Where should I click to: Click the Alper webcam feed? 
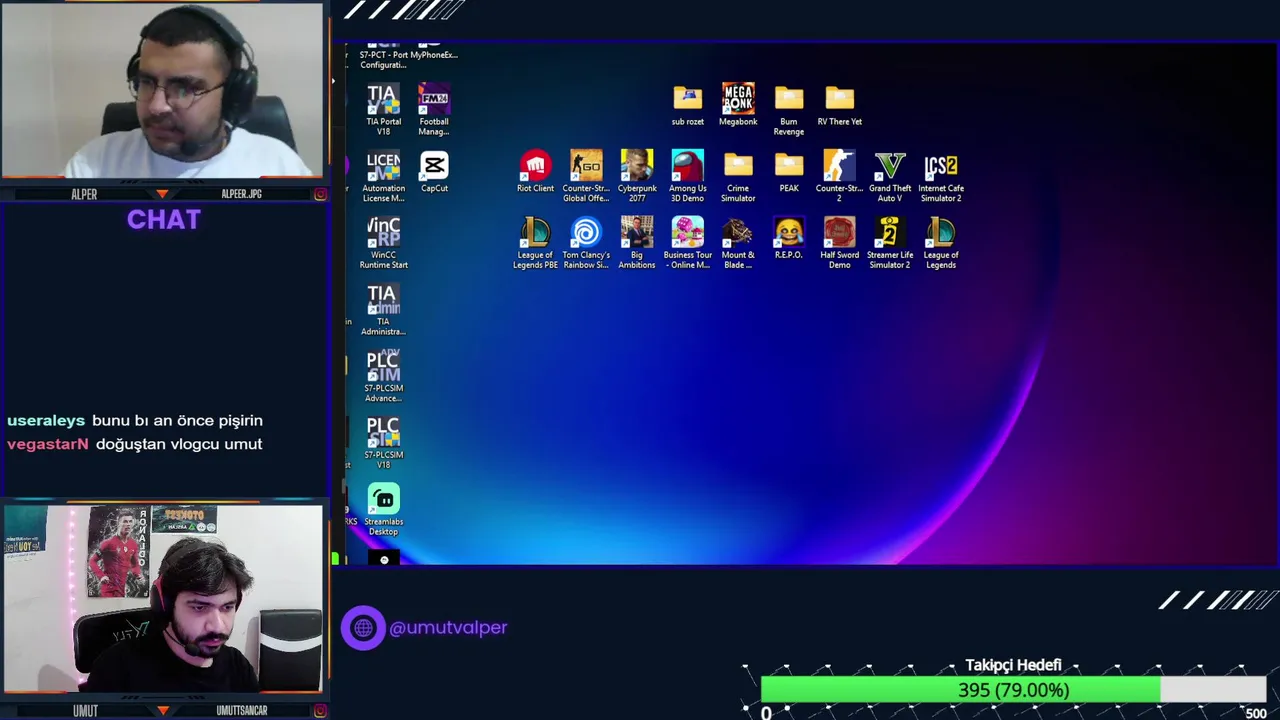click(162, 91)
